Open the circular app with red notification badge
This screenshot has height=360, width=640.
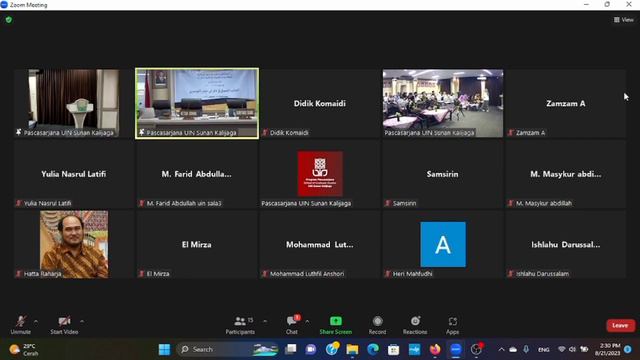coord(476,349)
